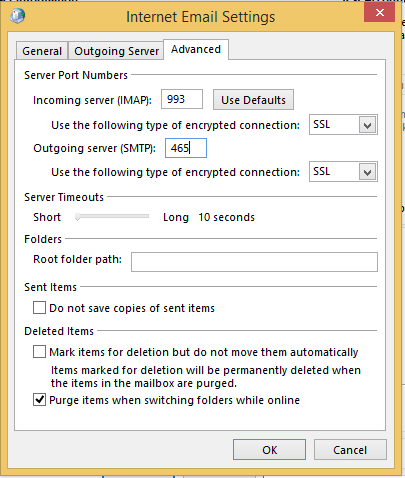Image resolution: width=405 pixels, height=478 pixels.
Task: Click the 'Sent Items' section heading
Action: click(x=51, y=287)
